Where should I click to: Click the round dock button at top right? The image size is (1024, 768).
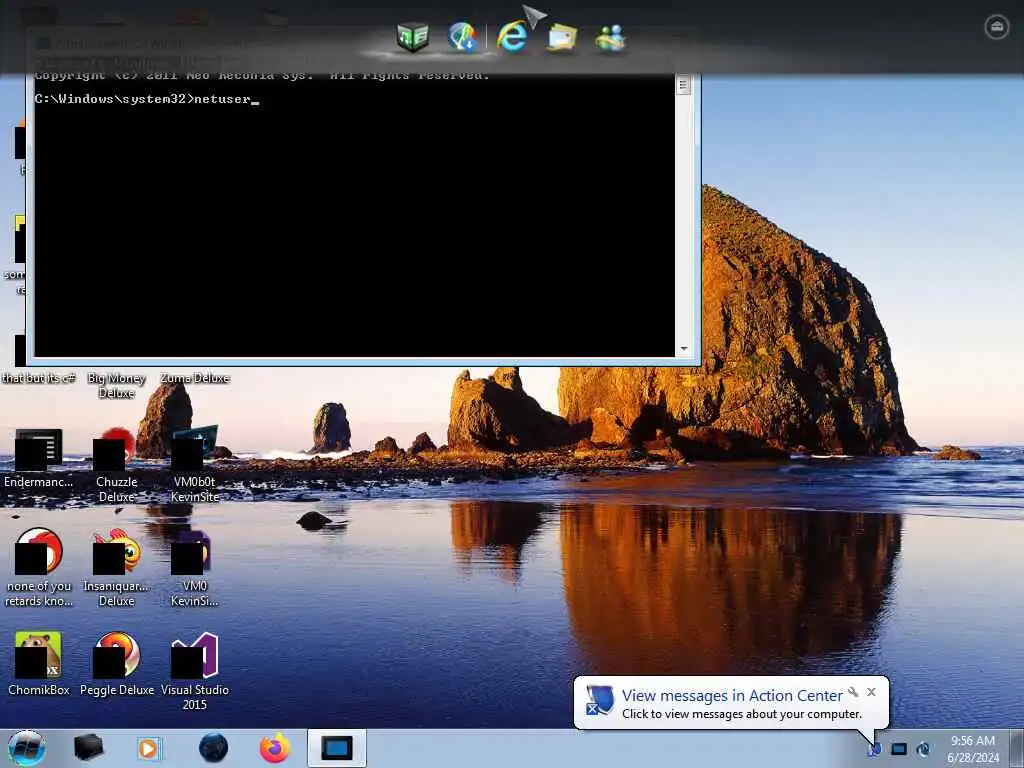coord(997,27)
